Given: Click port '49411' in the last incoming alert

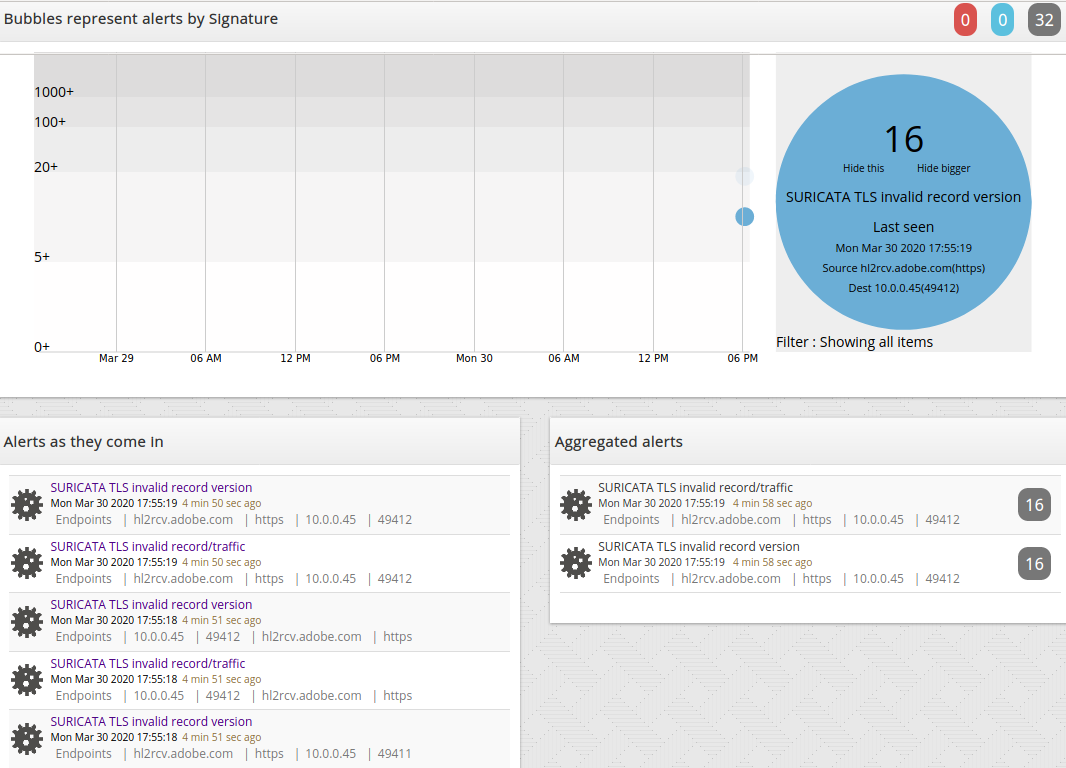Looking at the screenshot, I should [x=394, y=754].
